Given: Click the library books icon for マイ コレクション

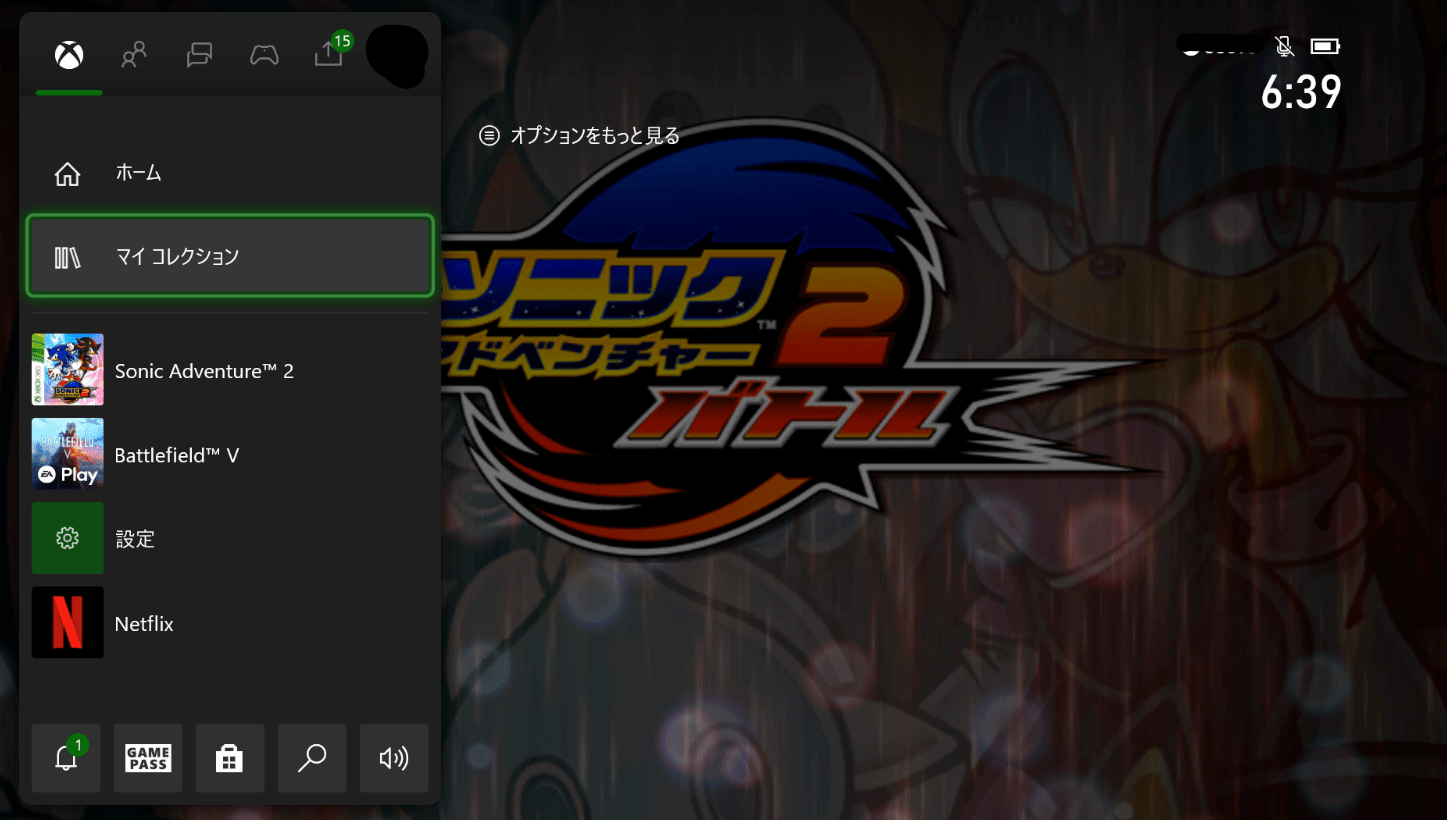Looking at the screenshot, I should click(x=67, y=257).
